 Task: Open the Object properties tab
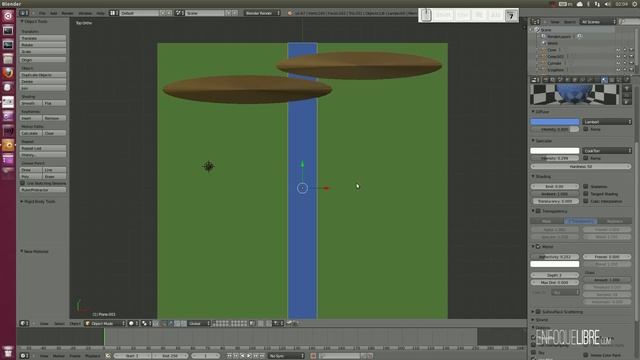click(574, 80)
